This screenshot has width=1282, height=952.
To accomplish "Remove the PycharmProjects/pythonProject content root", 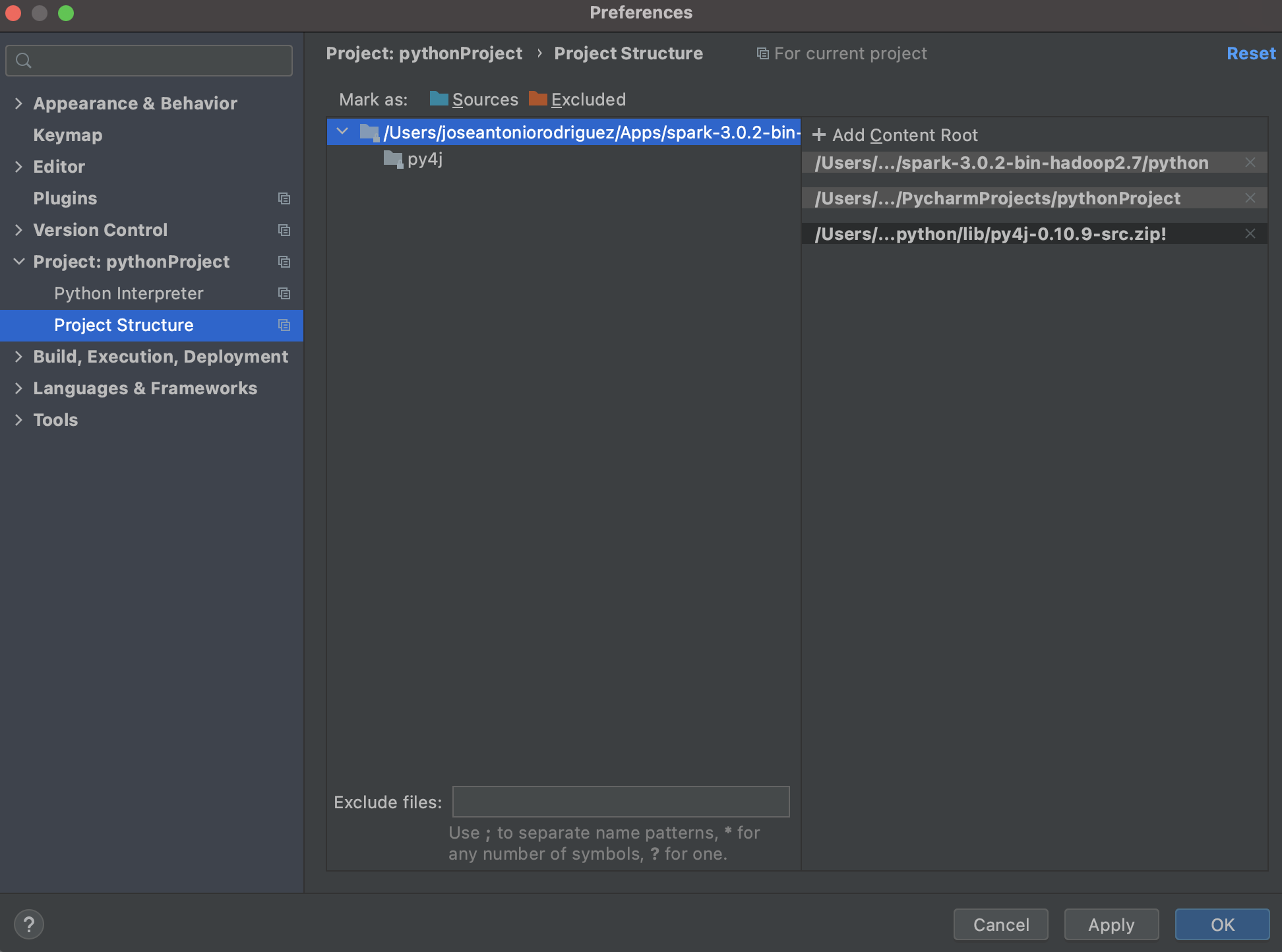I will (x=1250, y=198).
